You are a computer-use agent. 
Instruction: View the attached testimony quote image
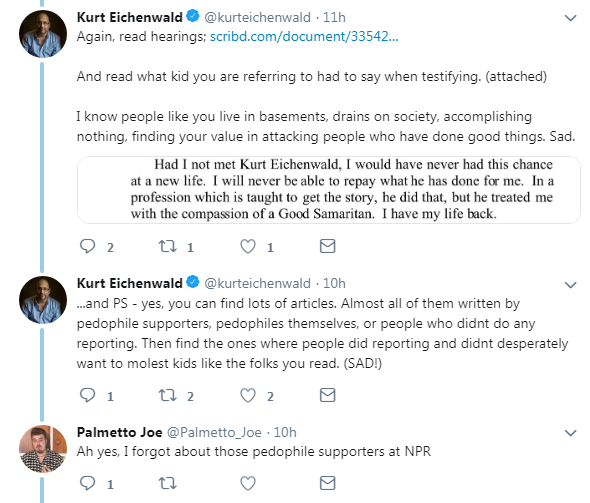(328, 190)
